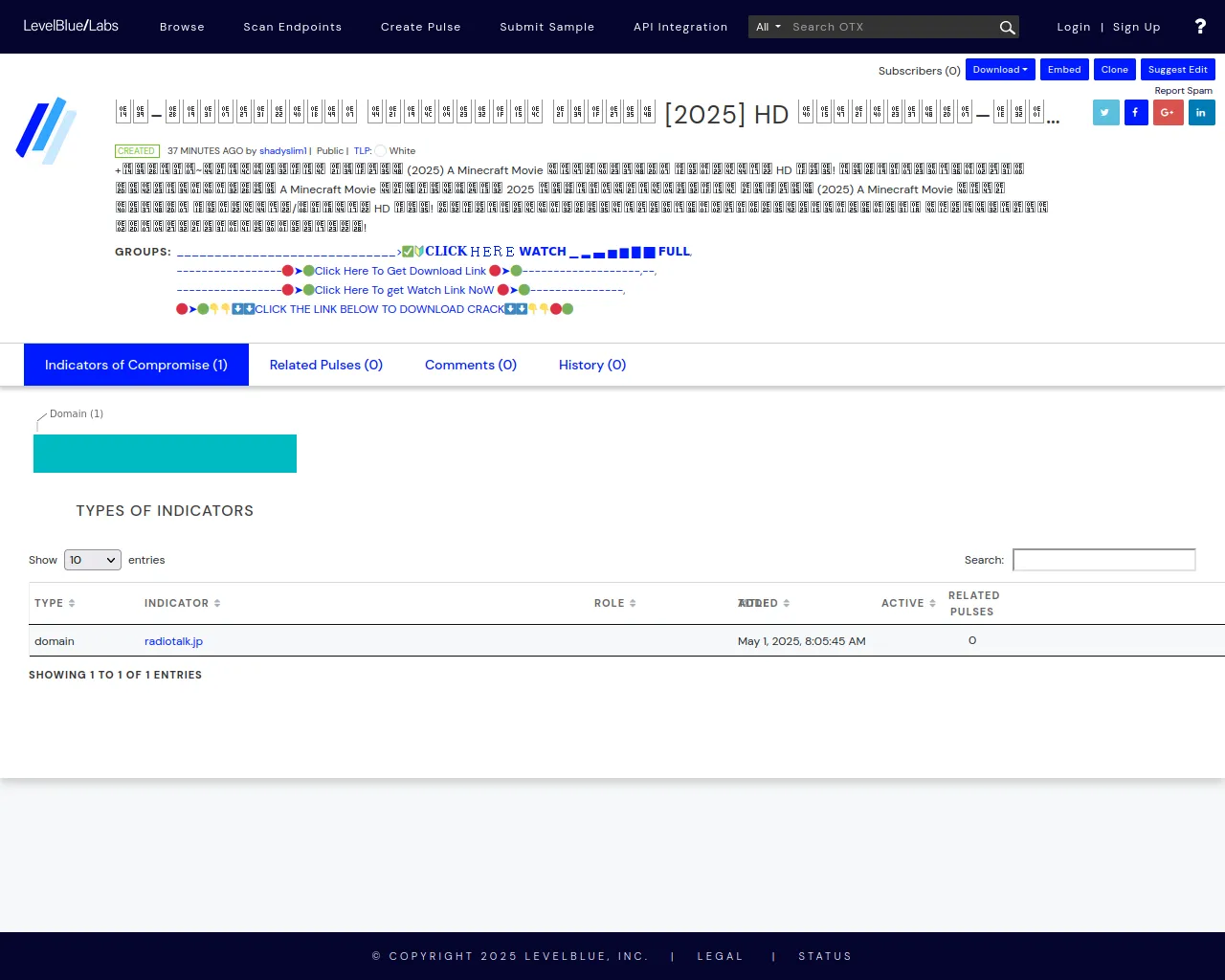Open the help question mark icon
This screenshot has height=980, width=1225.
point(1200,27)
